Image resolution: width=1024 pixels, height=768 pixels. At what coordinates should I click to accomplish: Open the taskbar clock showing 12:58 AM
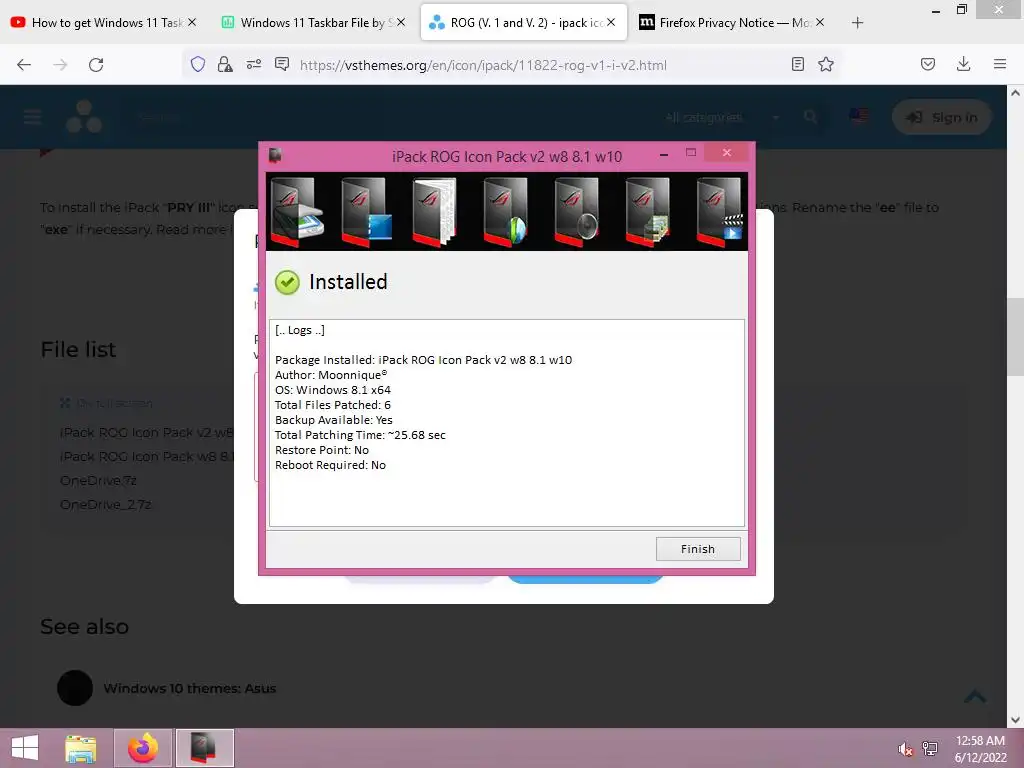(980, 749)
